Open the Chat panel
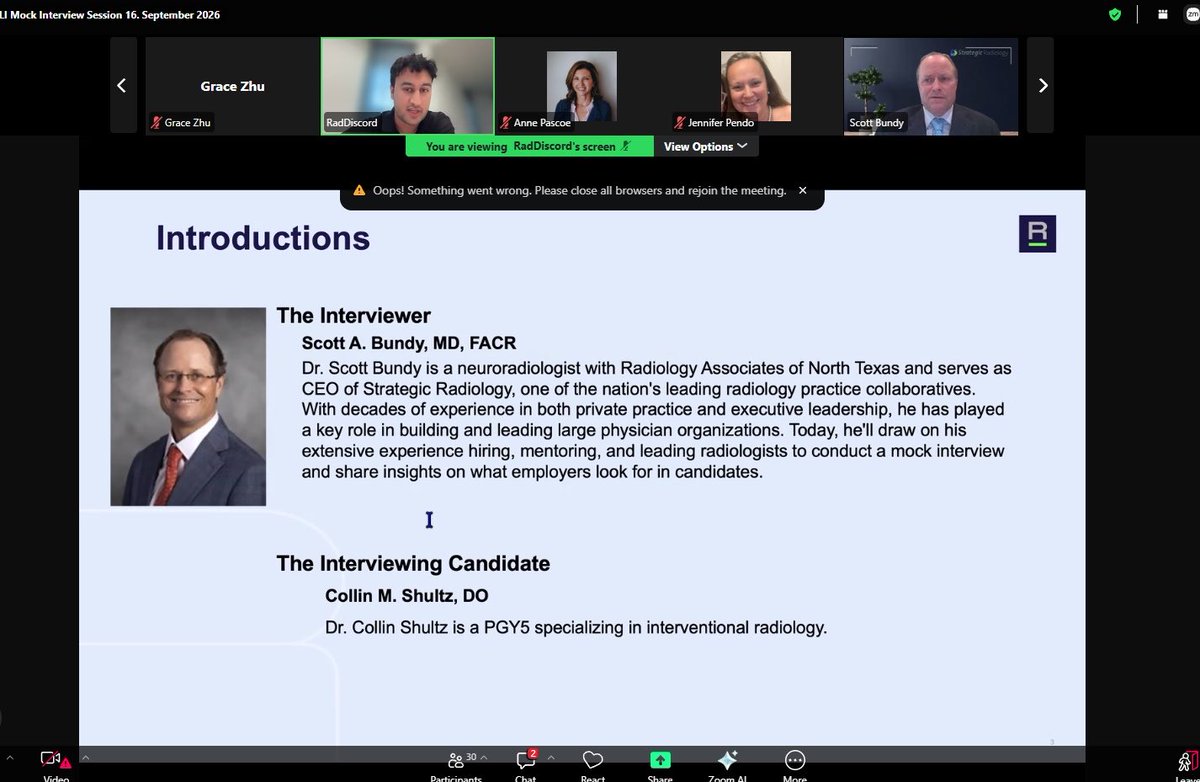This screenshot has height=782, width=1200. coord(525,765)
